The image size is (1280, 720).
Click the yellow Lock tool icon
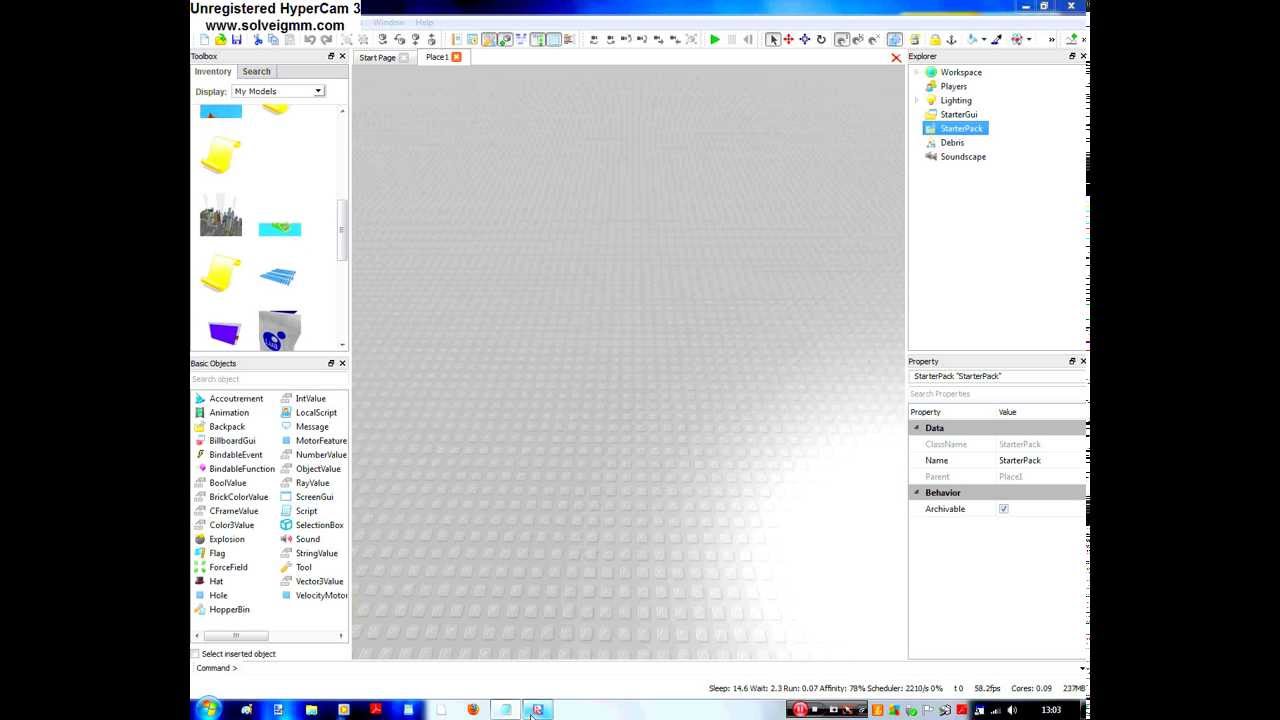pyautogui.click(x=935, y=40)
